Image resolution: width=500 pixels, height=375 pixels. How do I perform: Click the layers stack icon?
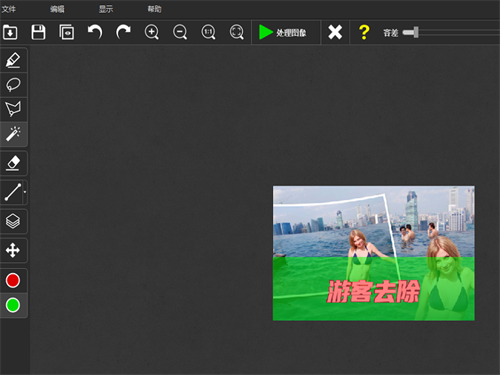point(13,221)
